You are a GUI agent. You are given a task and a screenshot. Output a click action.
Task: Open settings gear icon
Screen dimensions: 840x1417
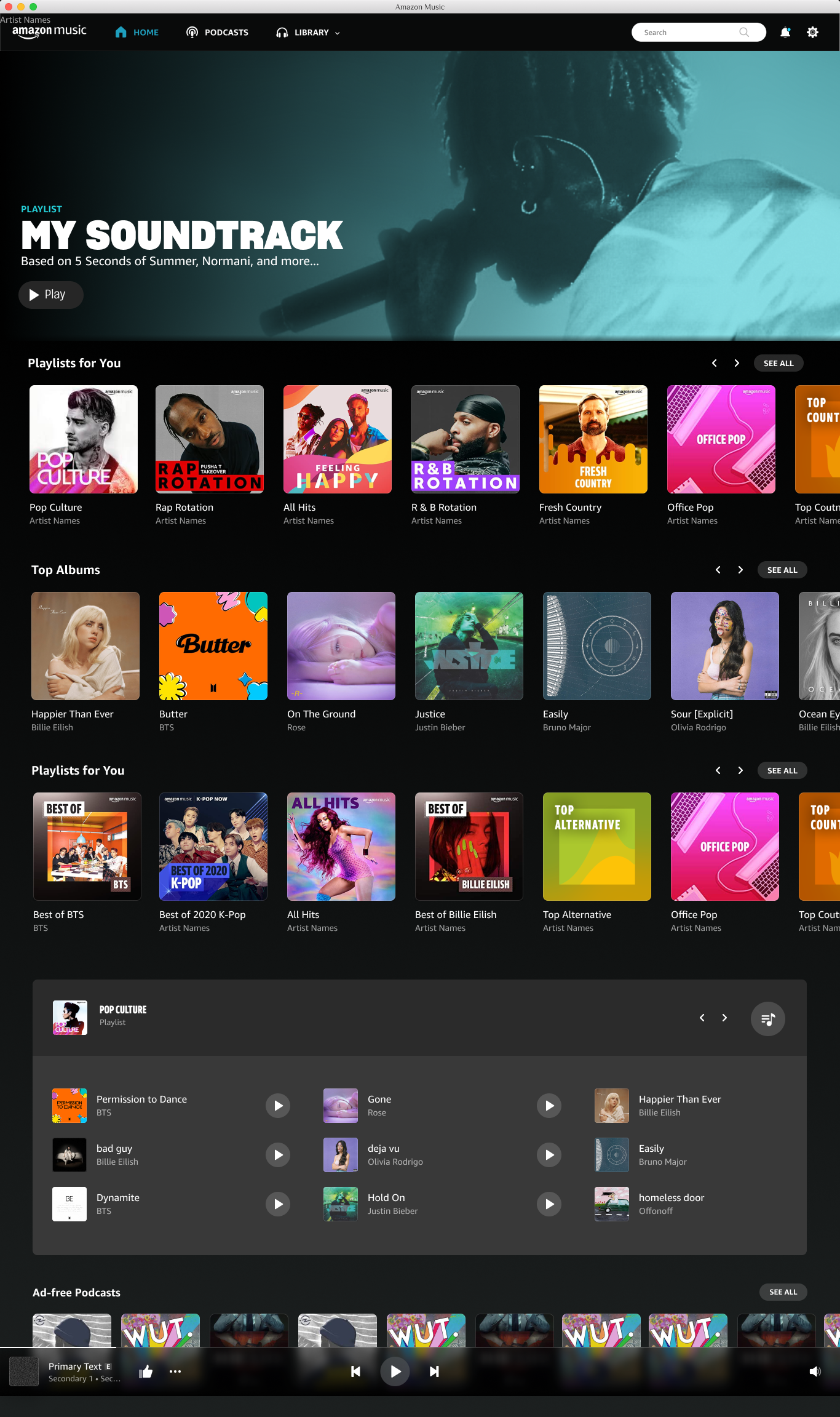[x=812, y=33]
